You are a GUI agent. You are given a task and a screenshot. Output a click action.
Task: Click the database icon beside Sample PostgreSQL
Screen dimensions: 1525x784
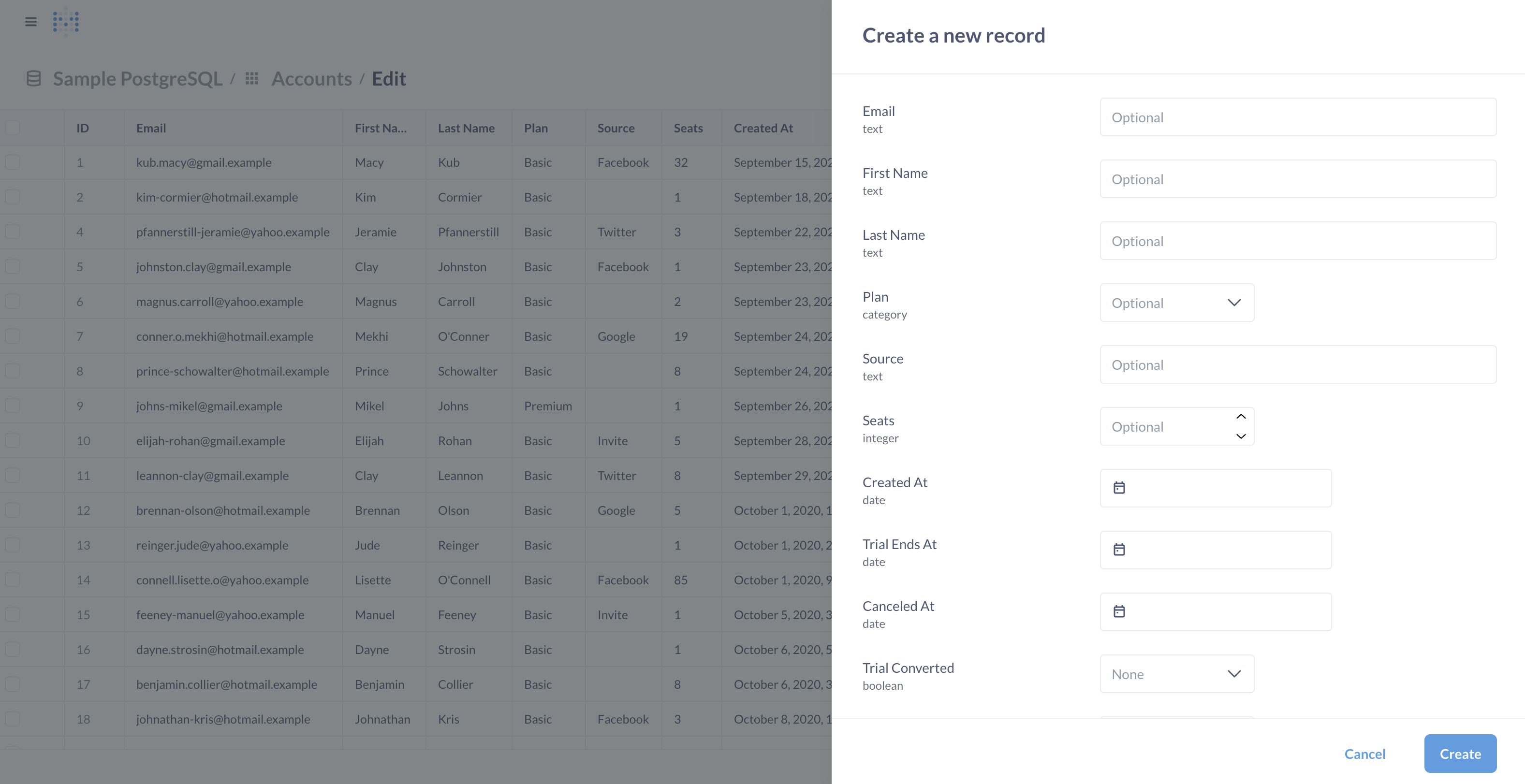coord(33,78)
